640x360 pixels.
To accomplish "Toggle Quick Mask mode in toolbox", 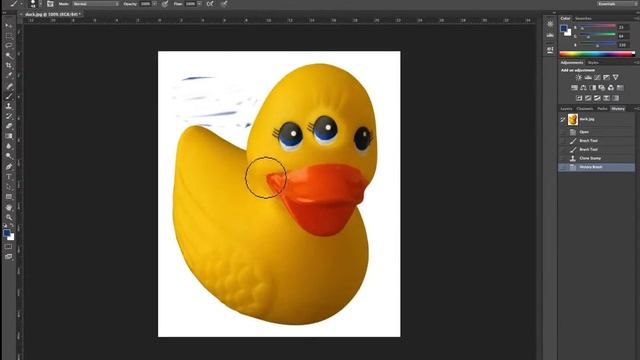I will pyautogui.click(x=8, y=247).
